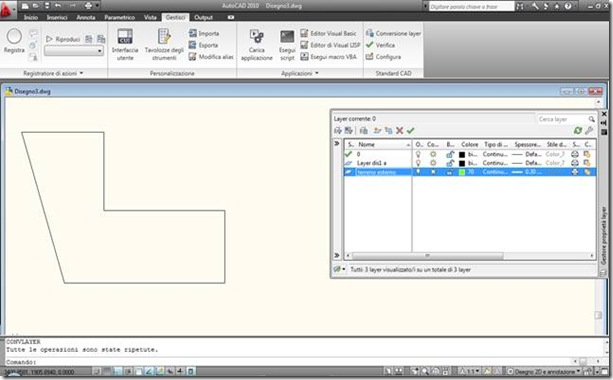Switch to the Inserisci ribbon tab
Viewport: 613px width, 380px height.
[57, 17]
